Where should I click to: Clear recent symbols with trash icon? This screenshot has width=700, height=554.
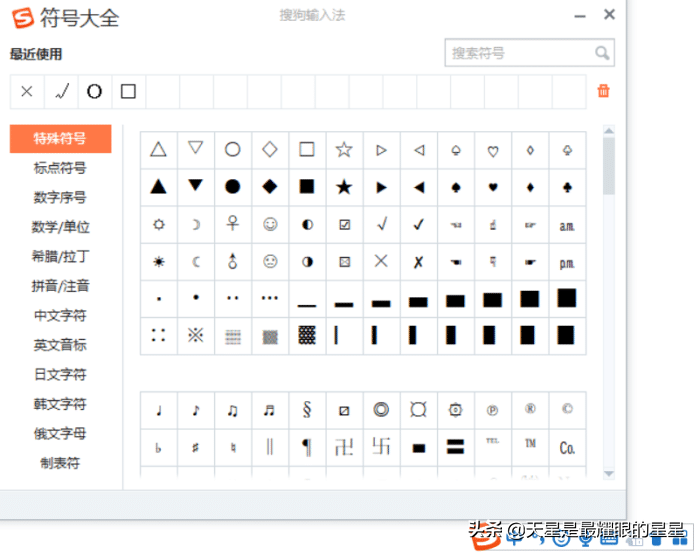[x=603, y=91]
